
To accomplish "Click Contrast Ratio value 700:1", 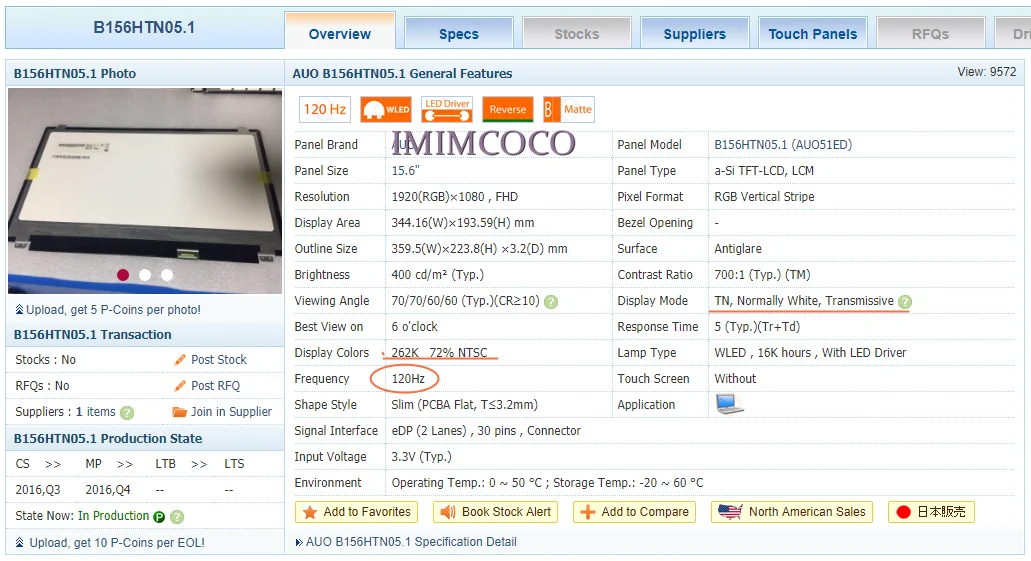I will (x=762, y=275).
